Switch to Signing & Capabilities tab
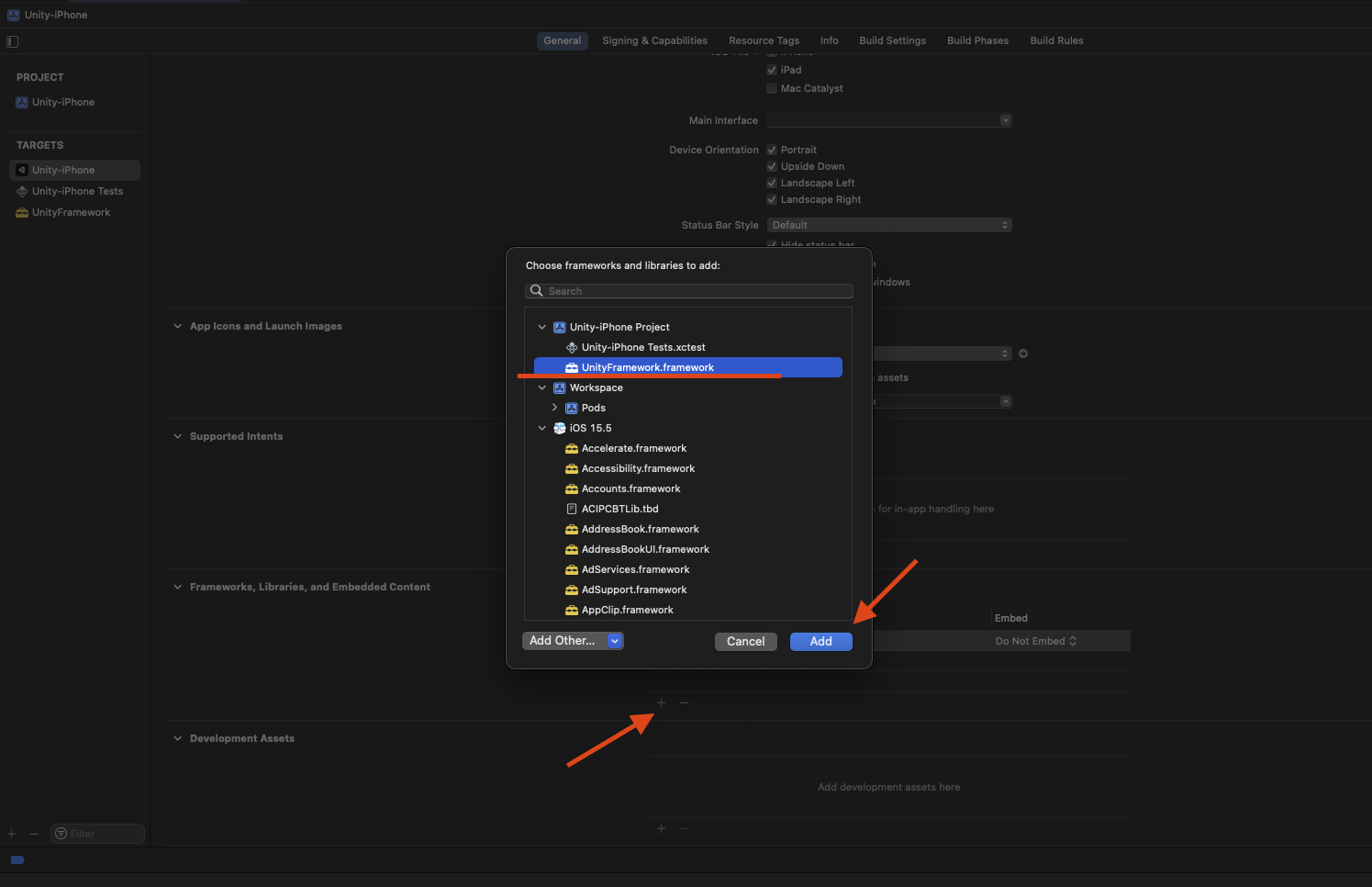The image size is (1372, 887). (654, 40)
